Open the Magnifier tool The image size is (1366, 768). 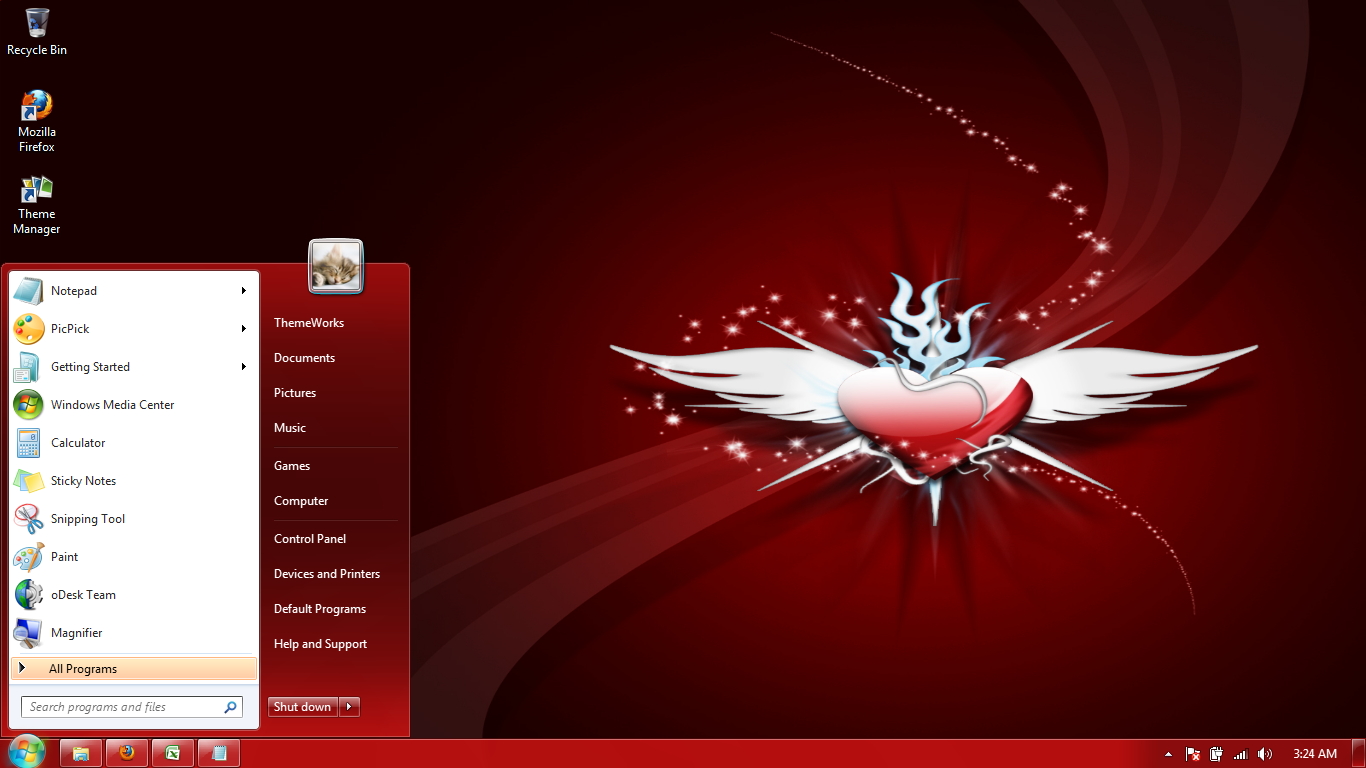click(x=76, y=632)
